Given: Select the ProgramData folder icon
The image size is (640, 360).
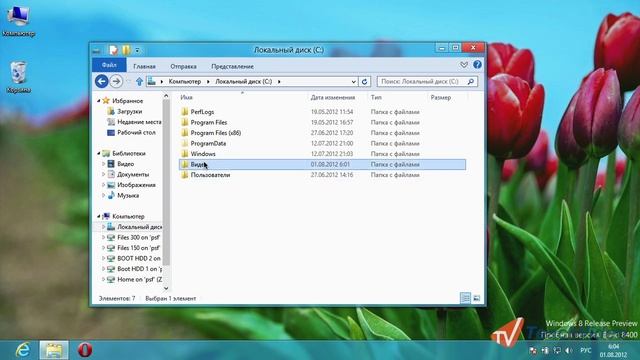Looking at the screenshot, I should (x=184, y=143).
